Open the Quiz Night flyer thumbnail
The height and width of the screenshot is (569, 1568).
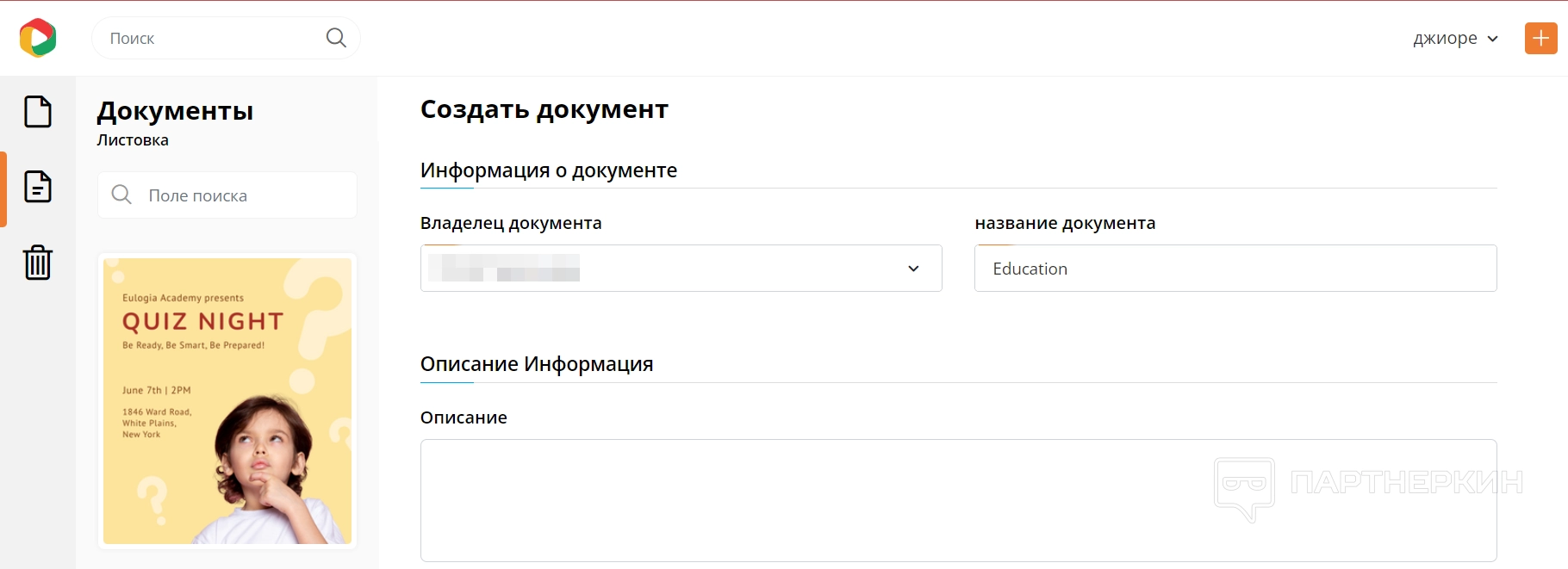click(227, 401)
